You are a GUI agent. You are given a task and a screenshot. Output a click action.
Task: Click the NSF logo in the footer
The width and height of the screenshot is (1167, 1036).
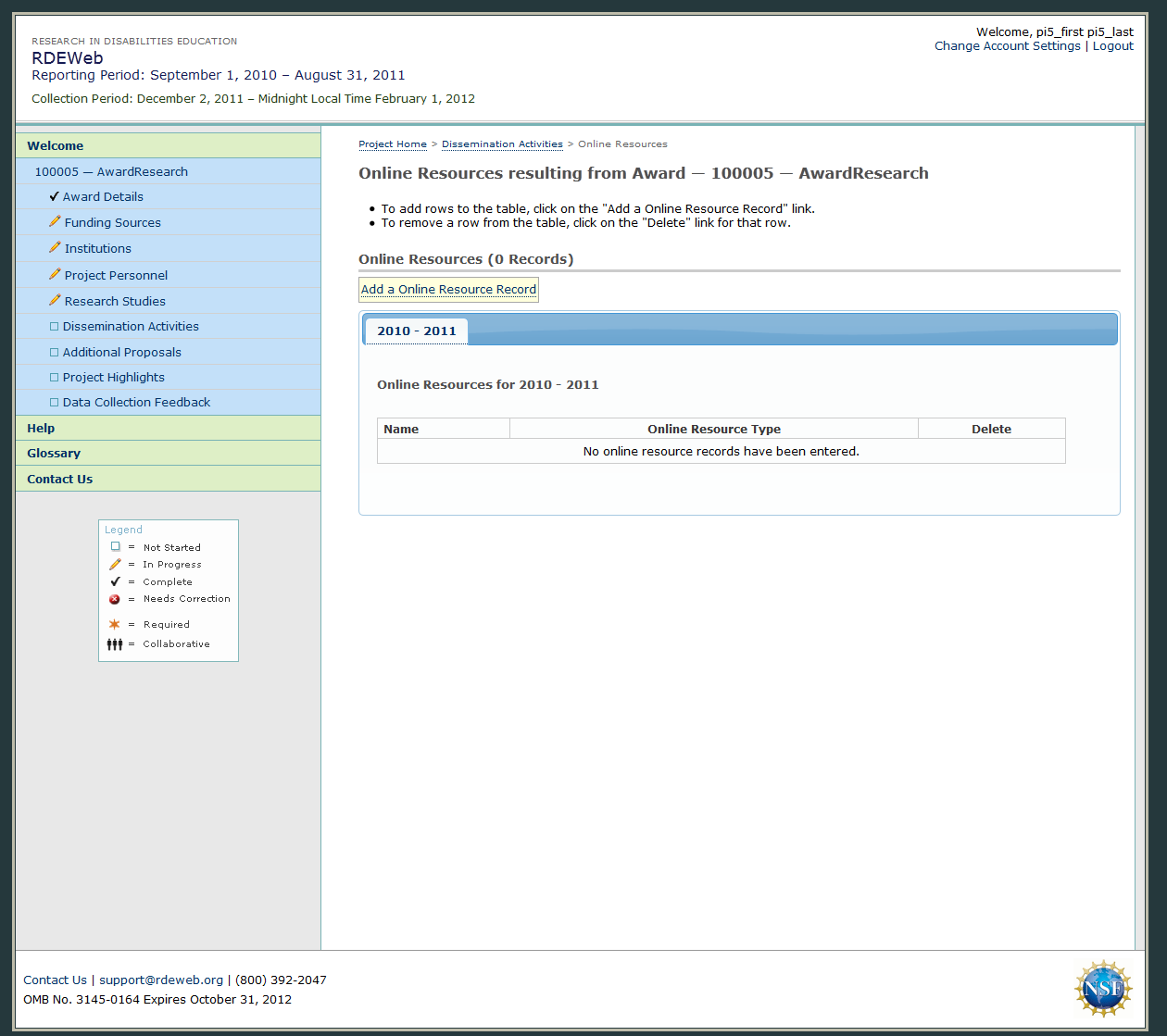(1103, 989)
